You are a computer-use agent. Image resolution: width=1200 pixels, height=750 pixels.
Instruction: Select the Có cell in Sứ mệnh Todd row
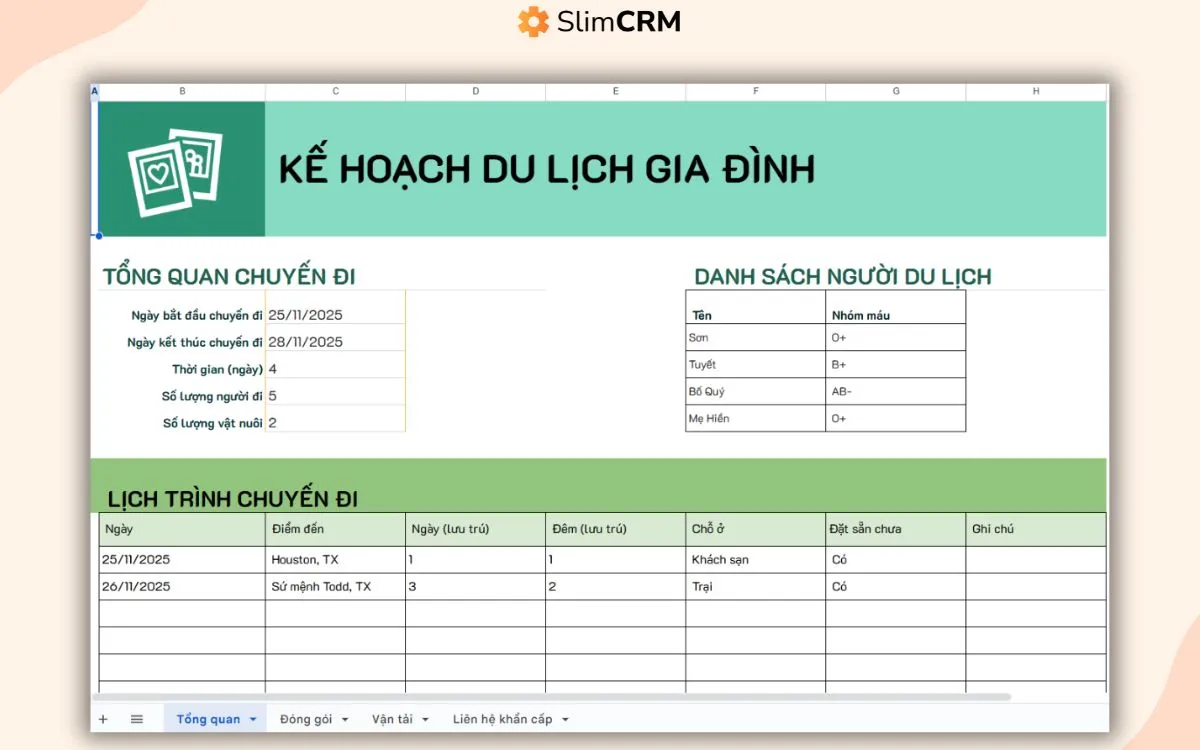(x=895, y=586)
